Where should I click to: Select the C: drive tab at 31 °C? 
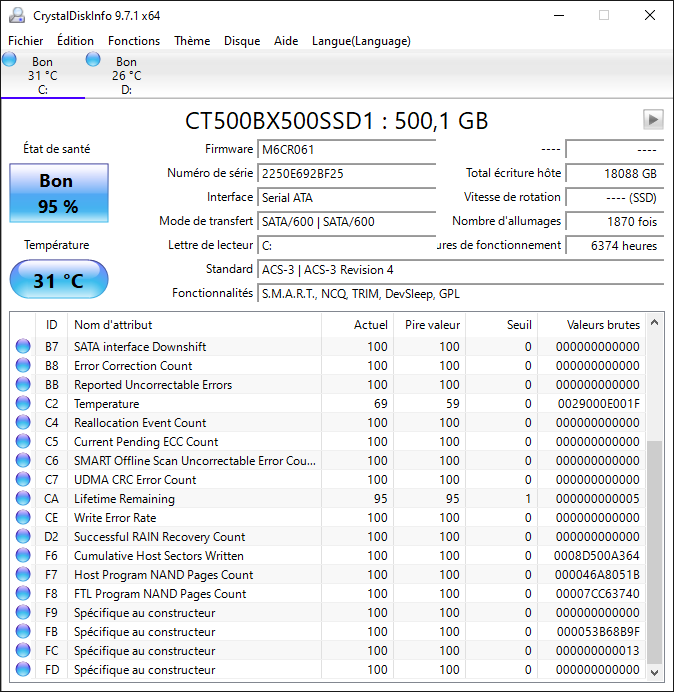click(43, 75)
